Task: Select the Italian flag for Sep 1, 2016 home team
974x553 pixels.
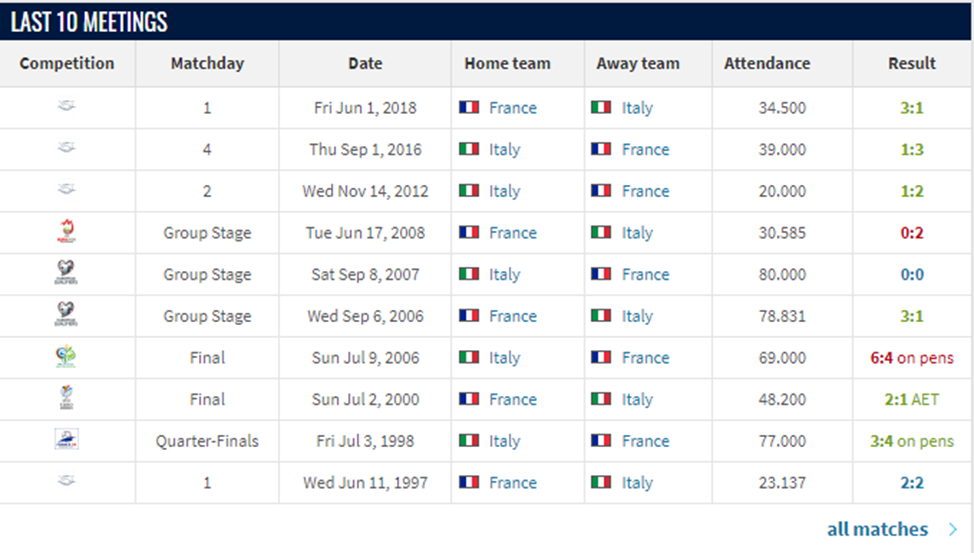Action: 469,149
